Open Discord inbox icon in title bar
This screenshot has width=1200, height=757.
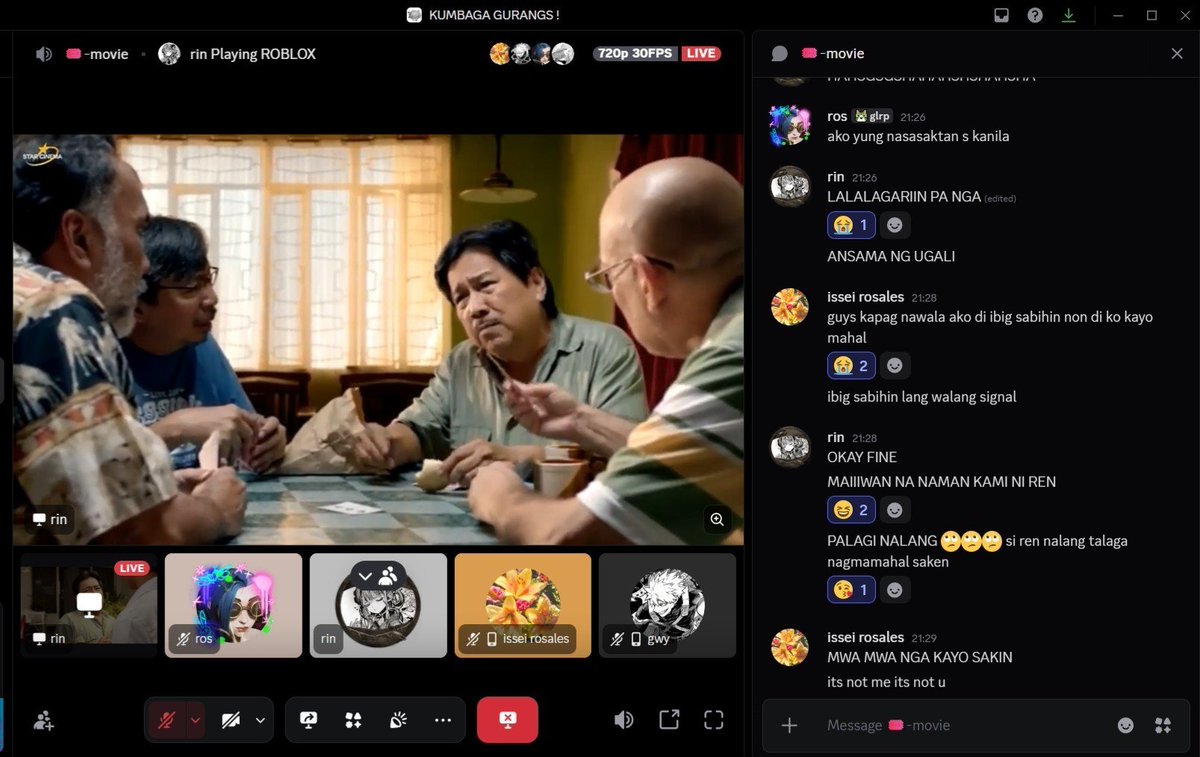coord(1001,15)
